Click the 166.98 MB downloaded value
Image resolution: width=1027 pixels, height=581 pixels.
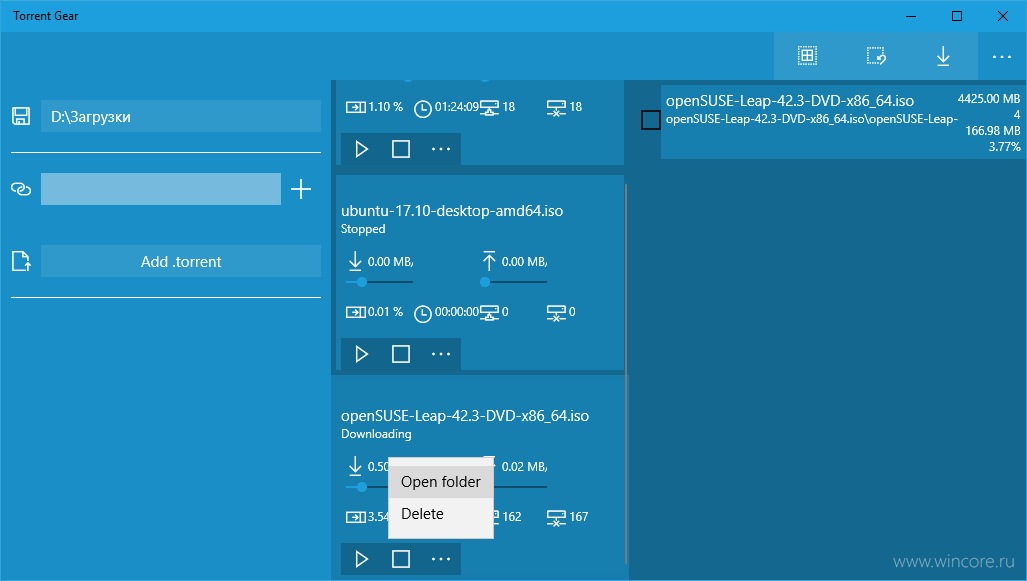click(993, 131)
